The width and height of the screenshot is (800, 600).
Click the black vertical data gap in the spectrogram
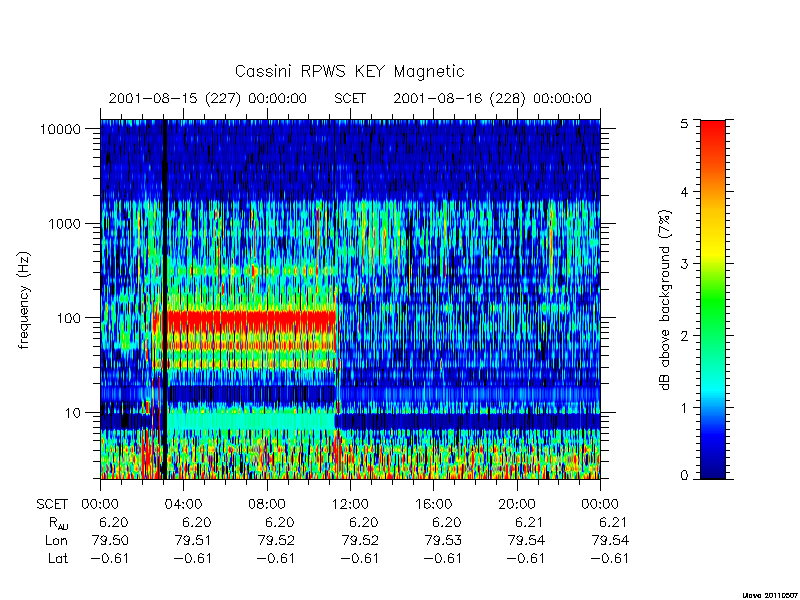[x=164, y=299]
